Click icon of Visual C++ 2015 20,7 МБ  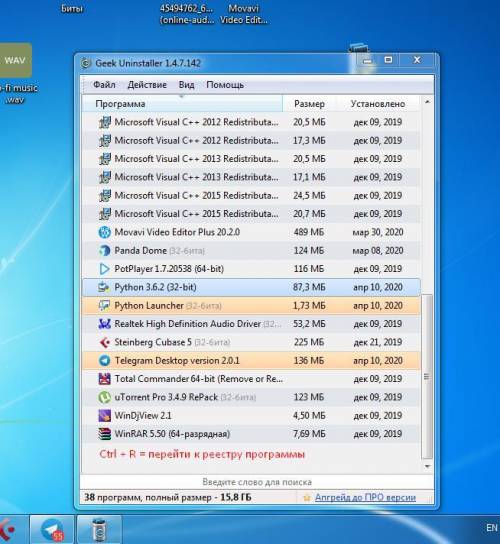104,214
